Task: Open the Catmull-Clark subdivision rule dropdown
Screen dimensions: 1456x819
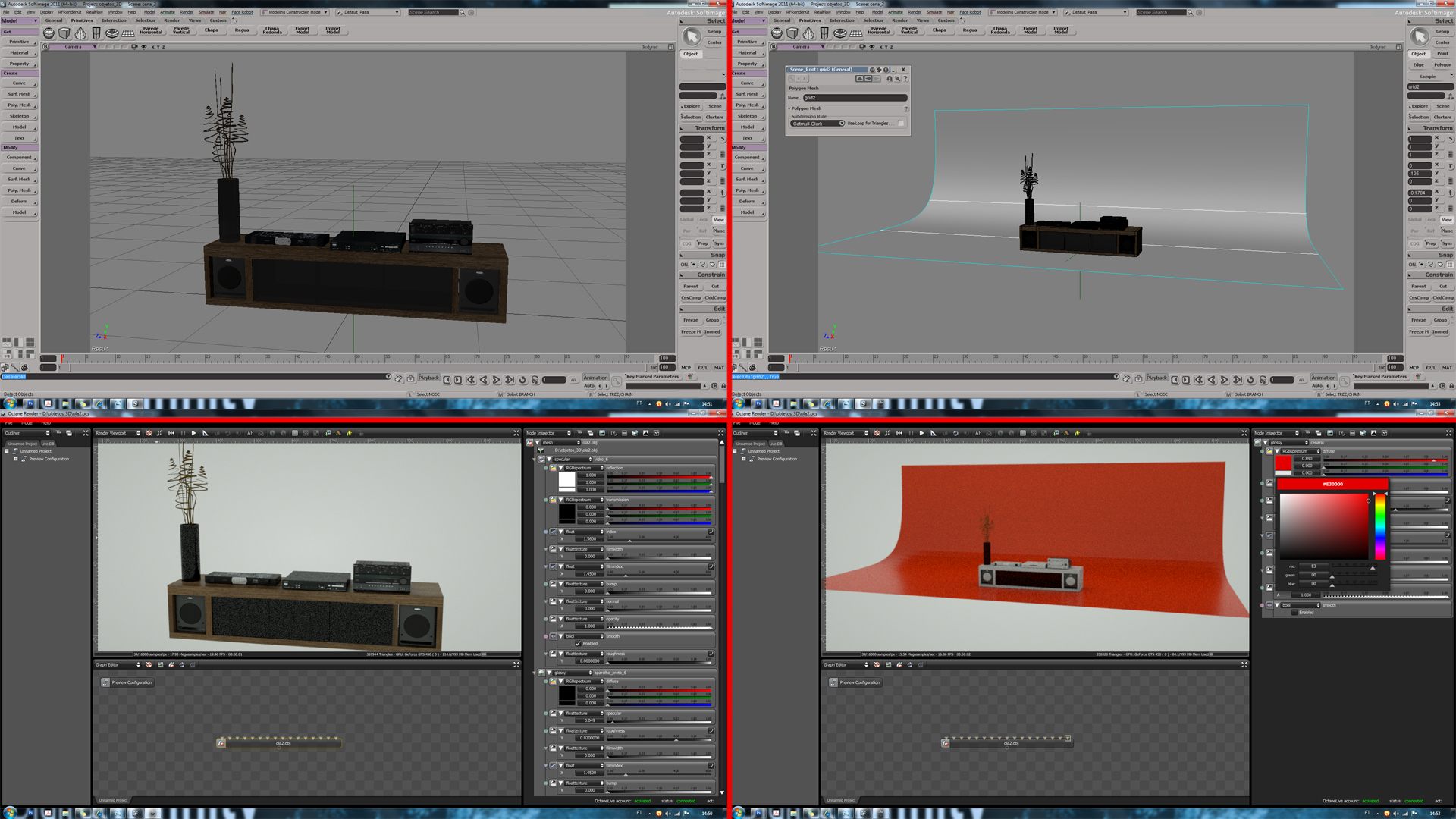Action: (x=817, y=123)
